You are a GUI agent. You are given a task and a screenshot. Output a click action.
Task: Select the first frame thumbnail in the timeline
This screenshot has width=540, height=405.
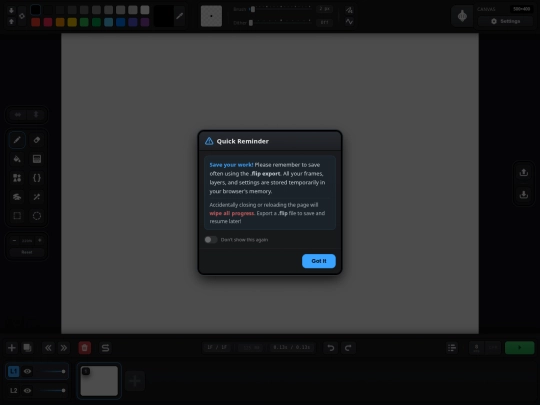tap(99, 381)
